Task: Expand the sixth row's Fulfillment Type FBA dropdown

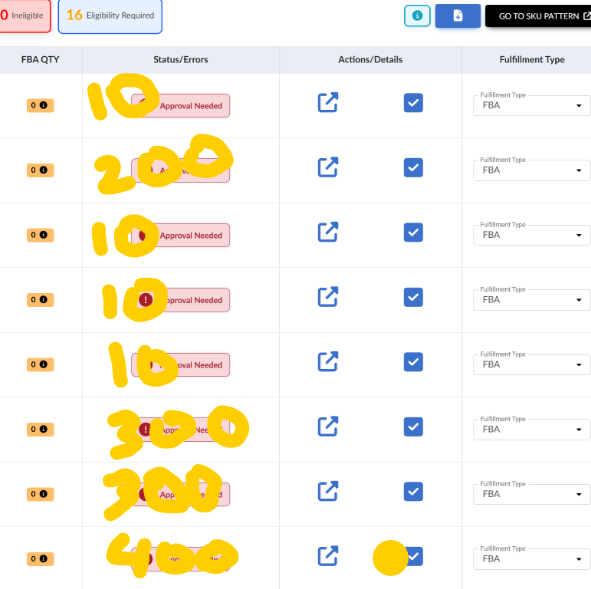Action: pos(532,430)
